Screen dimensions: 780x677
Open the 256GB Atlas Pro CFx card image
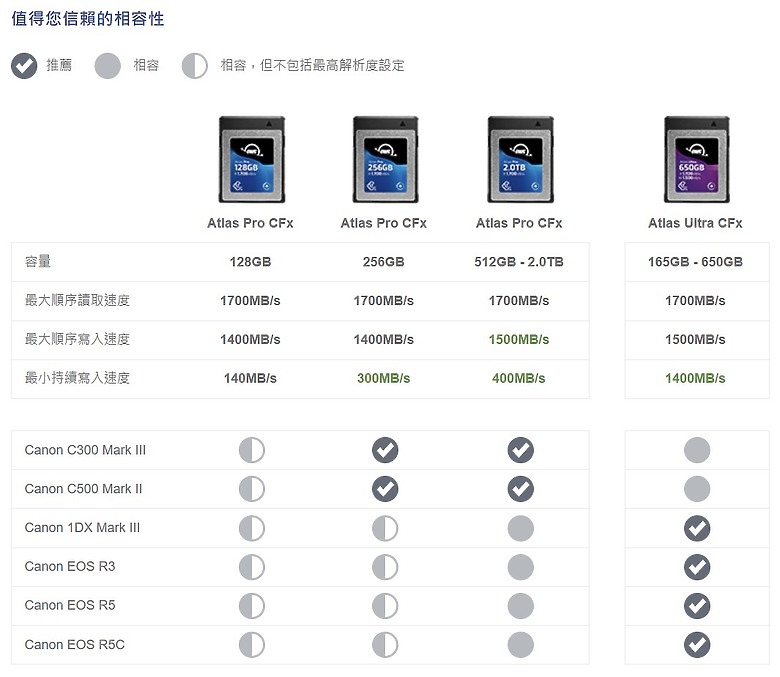point(386,159)
